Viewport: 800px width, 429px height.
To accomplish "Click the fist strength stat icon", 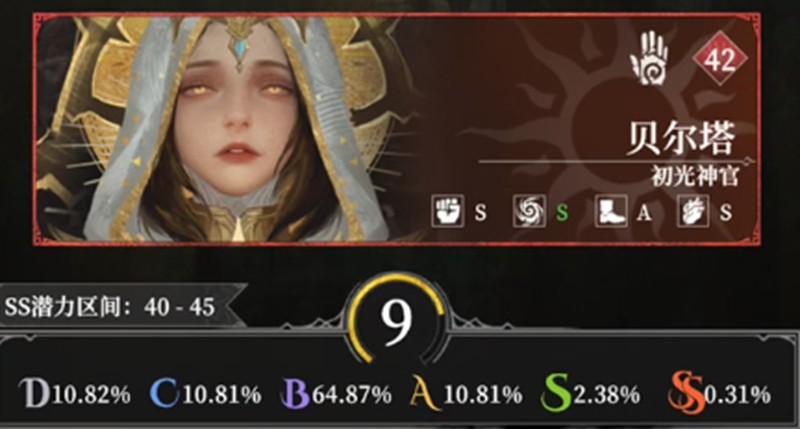I will point(447,211).
